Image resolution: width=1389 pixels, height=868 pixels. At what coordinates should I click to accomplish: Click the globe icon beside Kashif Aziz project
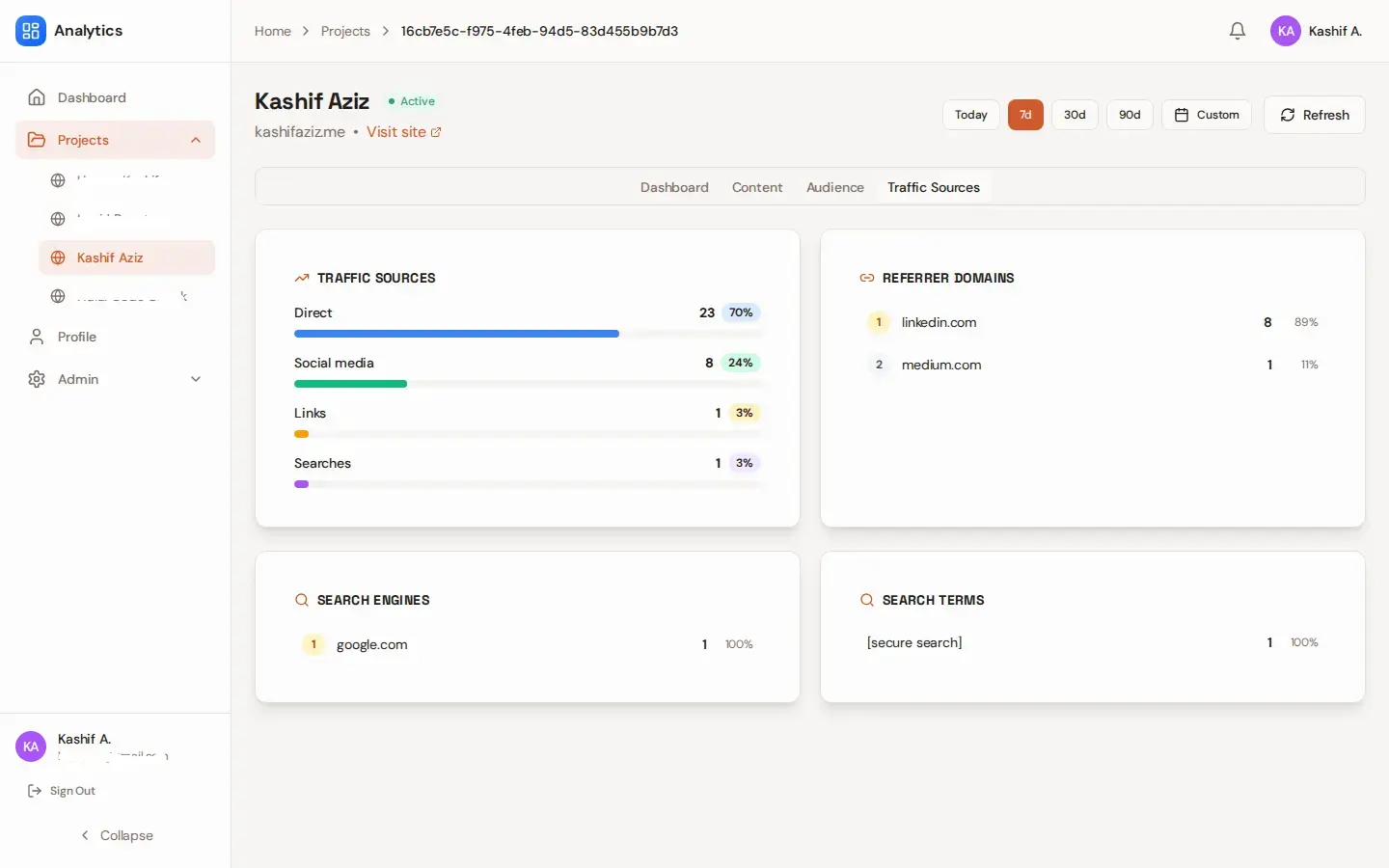tap(58, 258)
